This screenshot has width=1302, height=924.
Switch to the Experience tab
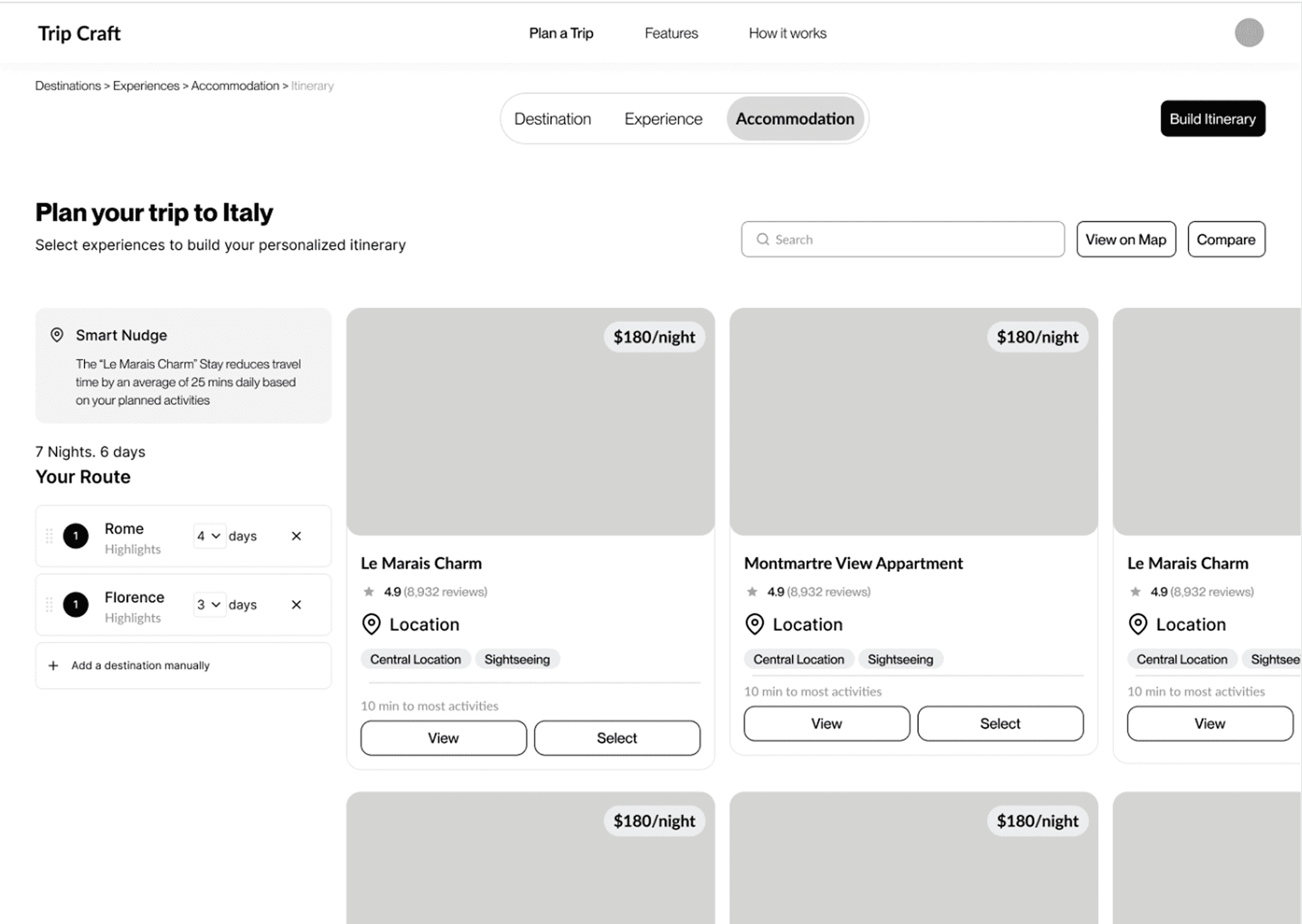pyautogui.click(x=663, y=119)
